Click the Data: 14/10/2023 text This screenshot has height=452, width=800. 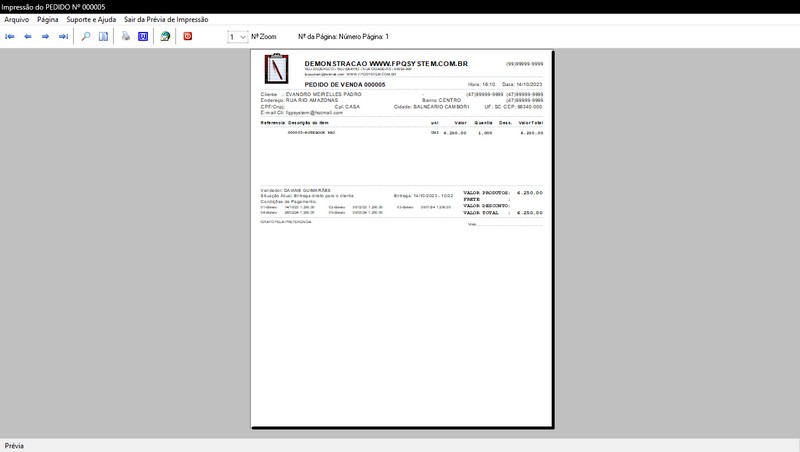pos(522,85)
